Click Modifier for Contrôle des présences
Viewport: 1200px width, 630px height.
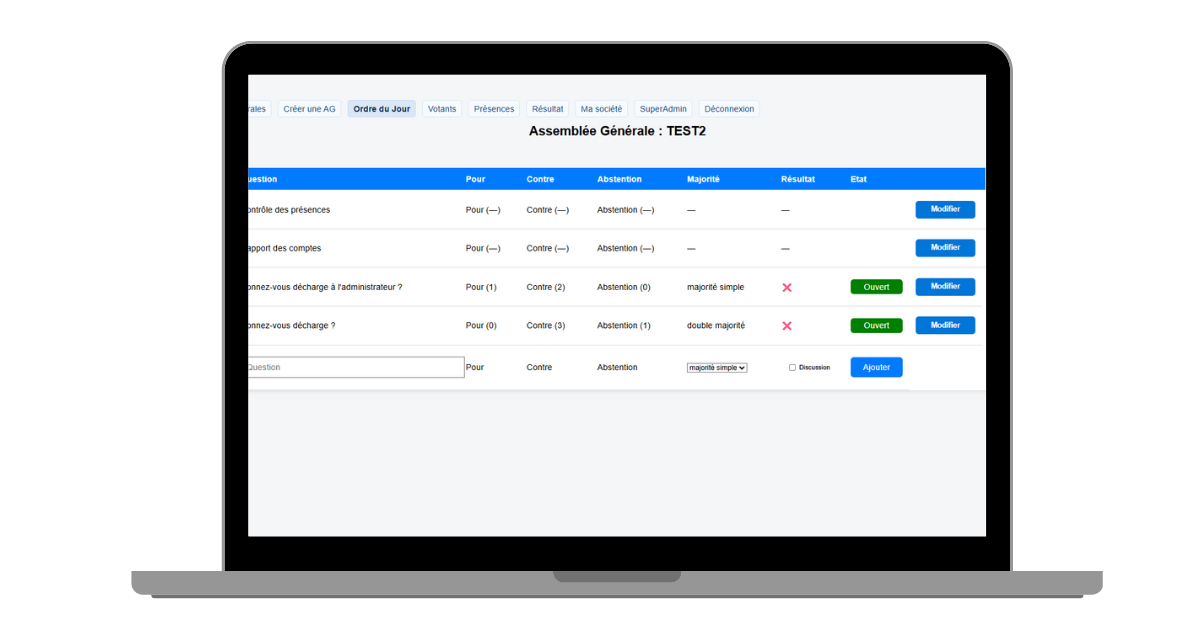[x=945, y=209]
